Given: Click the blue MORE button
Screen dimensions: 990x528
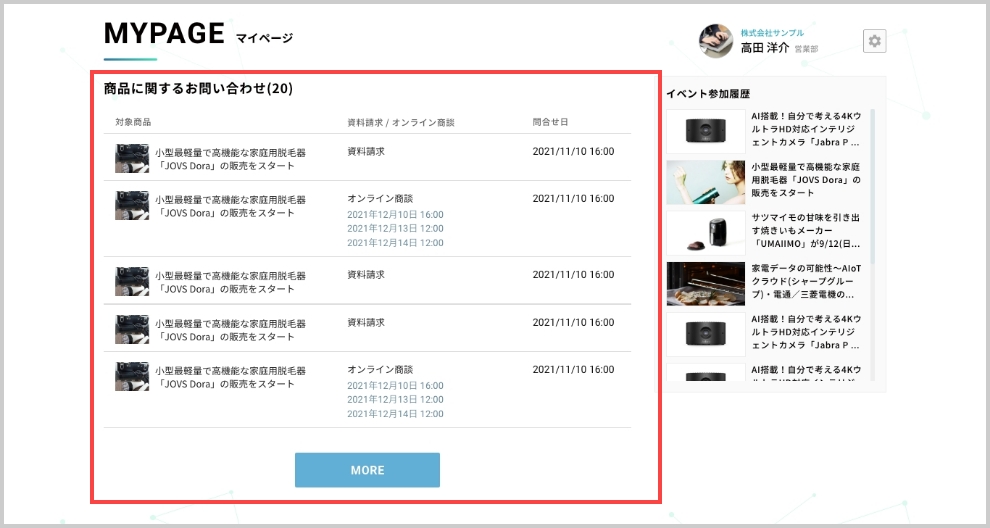Looking at the screenshot, I should tap(367, 470).
